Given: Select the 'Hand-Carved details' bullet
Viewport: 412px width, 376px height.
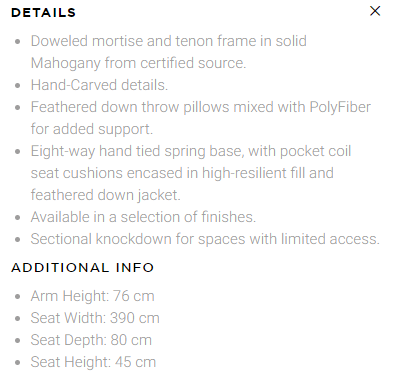Looking at the screenshot, I should pyautogui.click(x=99, y=85).
